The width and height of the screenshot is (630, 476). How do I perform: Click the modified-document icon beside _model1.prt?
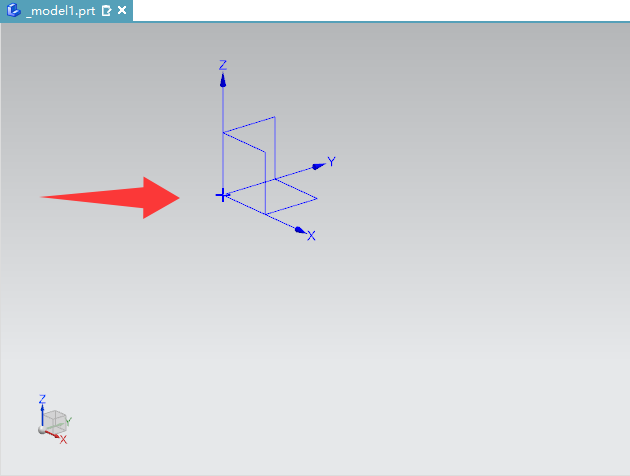click(106, 11)
